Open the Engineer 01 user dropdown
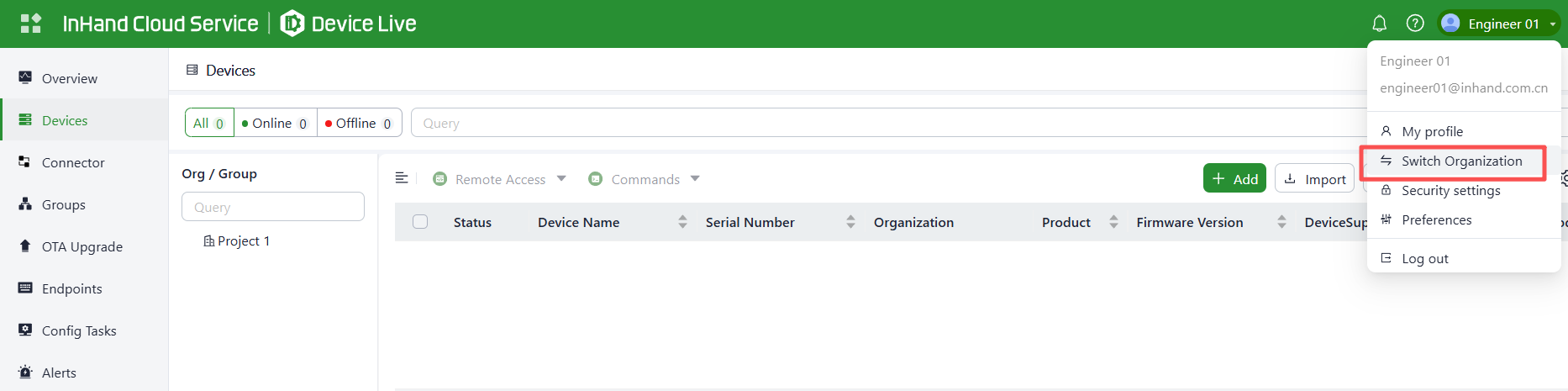1568x391 pixels. click(1501, 24)
